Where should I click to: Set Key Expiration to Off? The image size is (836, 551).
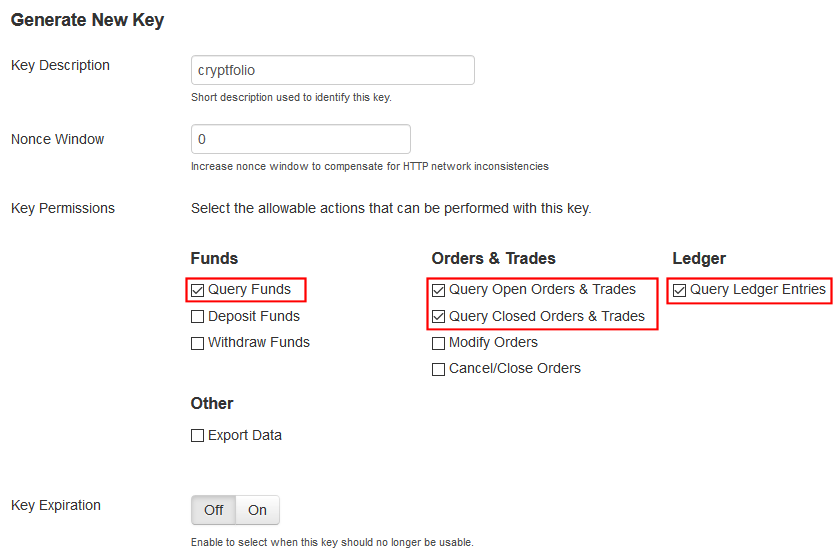pyautogui.click(x=214, y=510)
